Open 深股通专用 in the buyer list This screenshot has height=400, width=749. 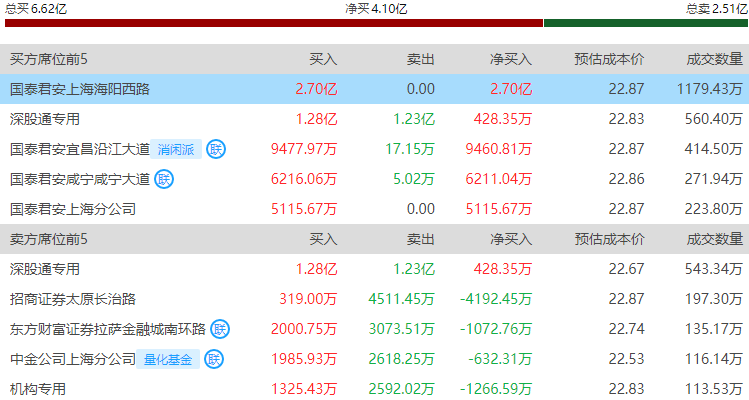coord(45,119)
